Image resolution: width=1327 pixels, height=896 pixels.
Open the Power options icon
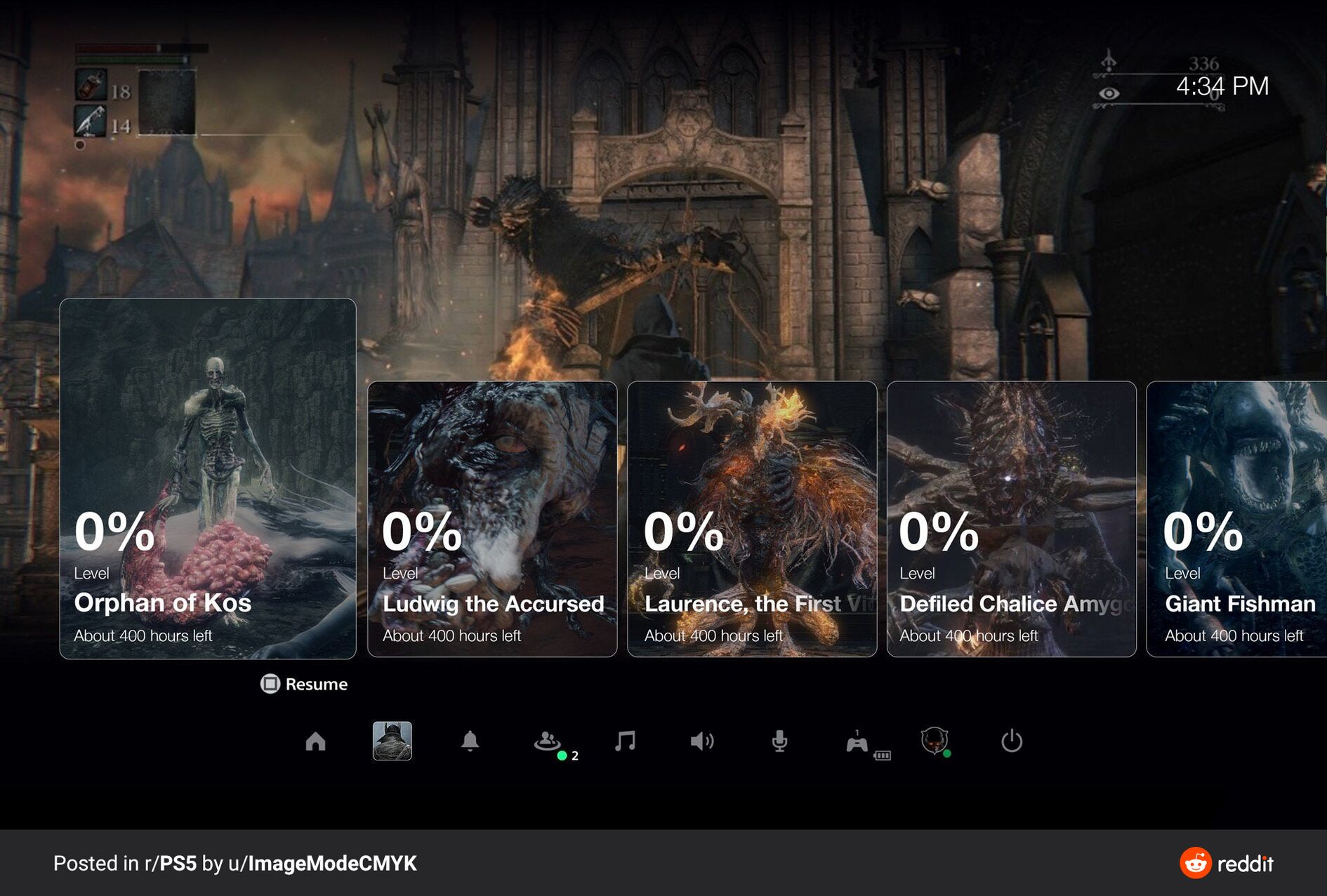tap(1012, 741)
